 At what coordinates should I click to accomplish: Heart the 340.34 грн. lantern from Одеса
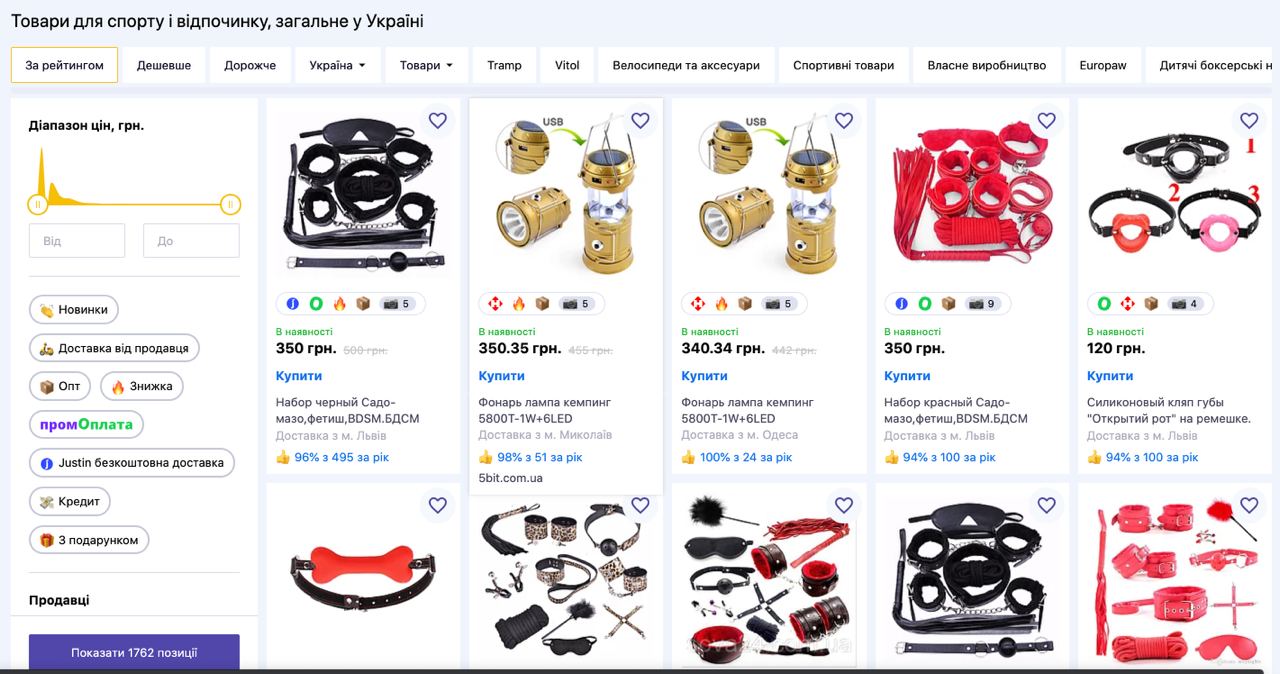click(843, 121)
